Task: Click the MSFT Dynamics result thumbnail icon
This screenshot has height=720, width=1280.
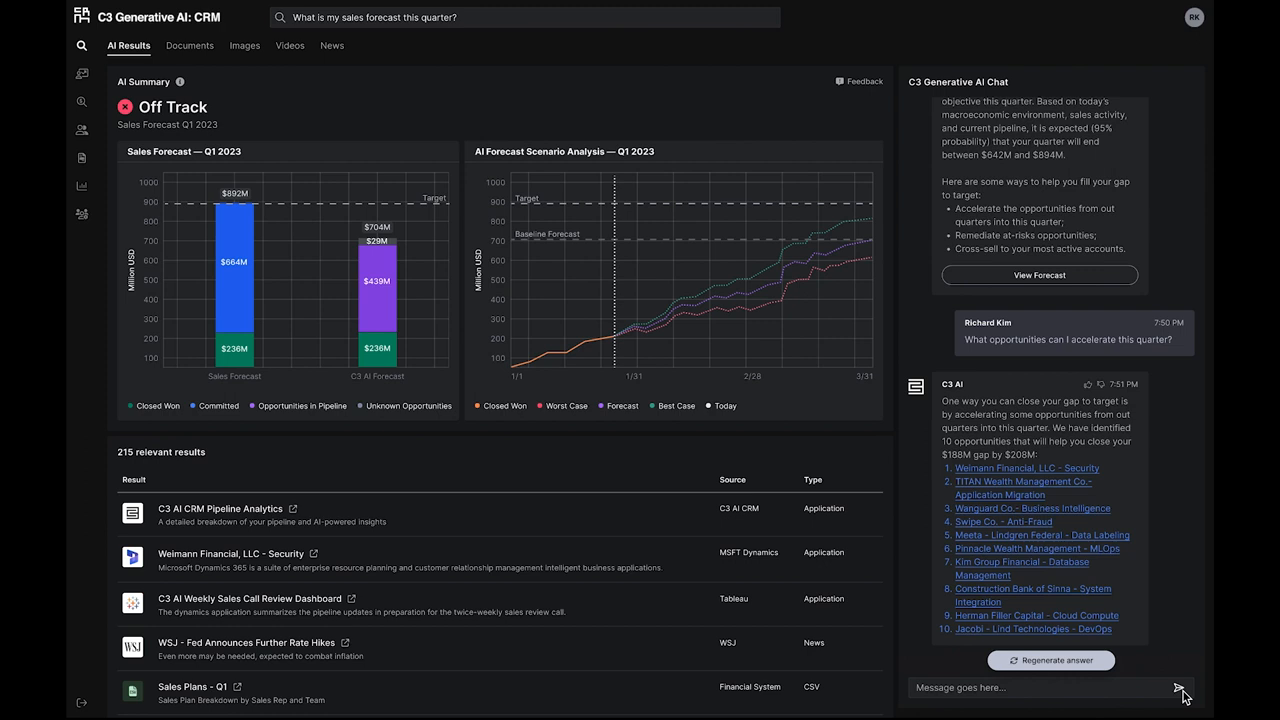Action: coord(132,557)
